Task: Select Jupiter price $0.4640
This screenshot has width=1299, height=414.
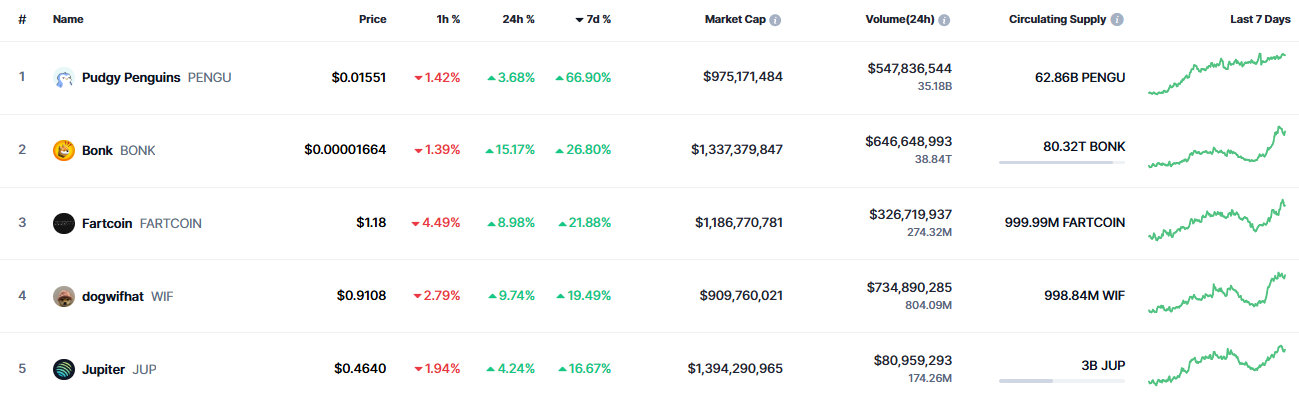Action: 360,369
